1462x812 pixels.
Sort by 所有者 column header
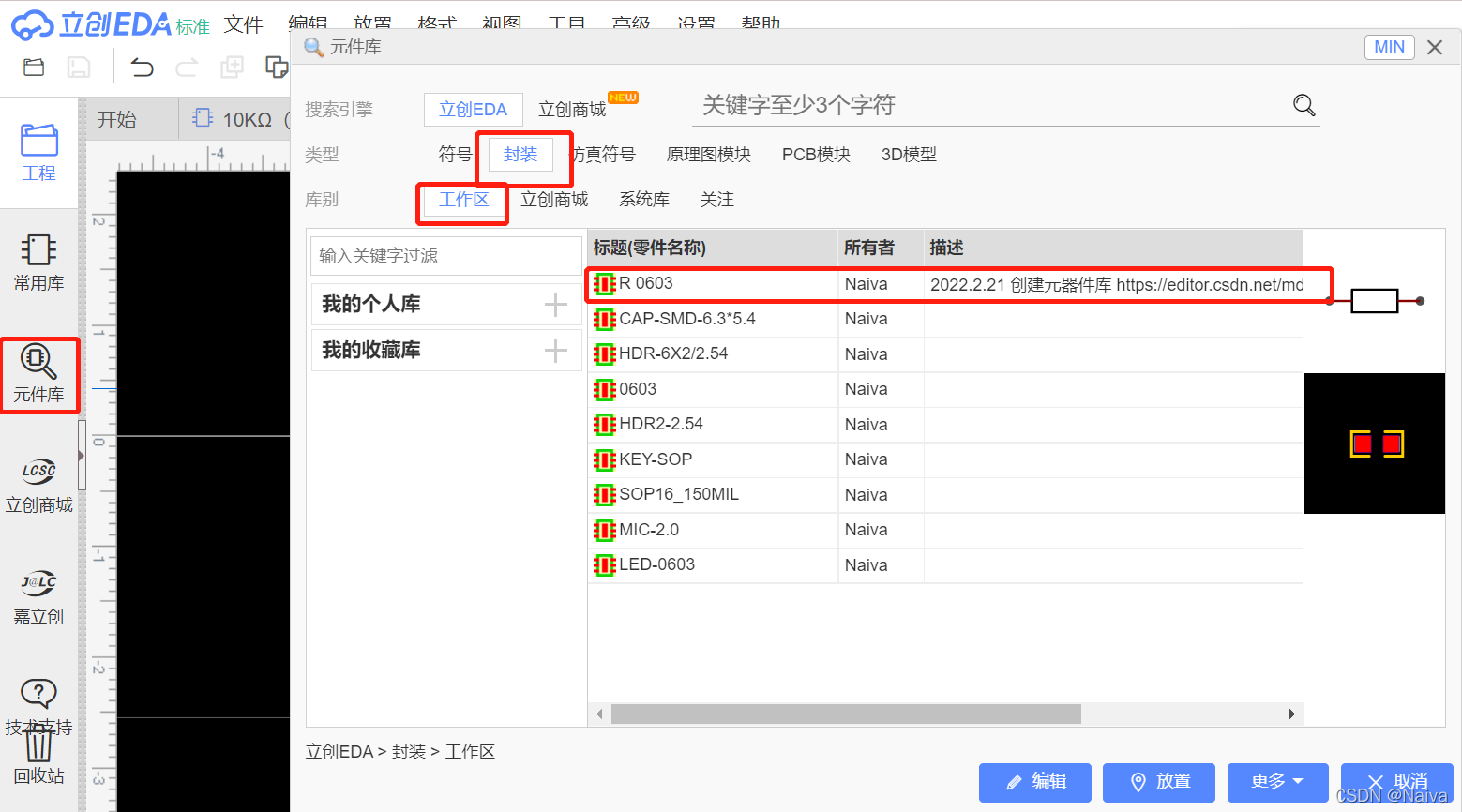(881, 248)
